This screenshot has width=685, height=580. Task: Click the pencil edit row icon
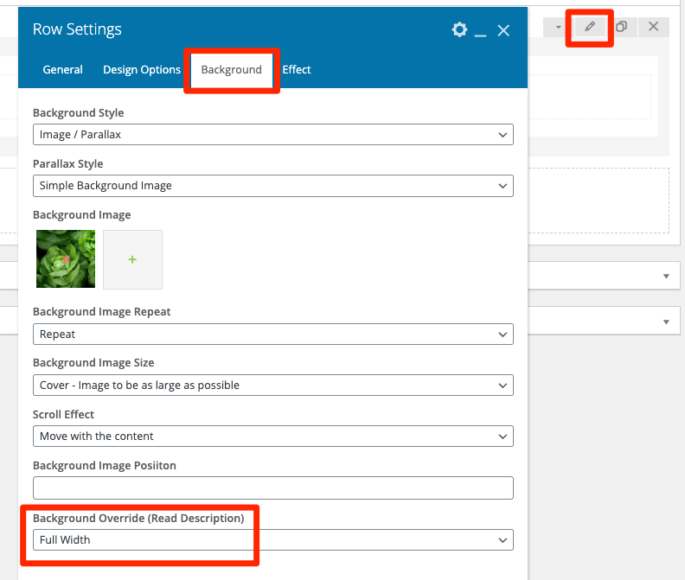point(590,27)
